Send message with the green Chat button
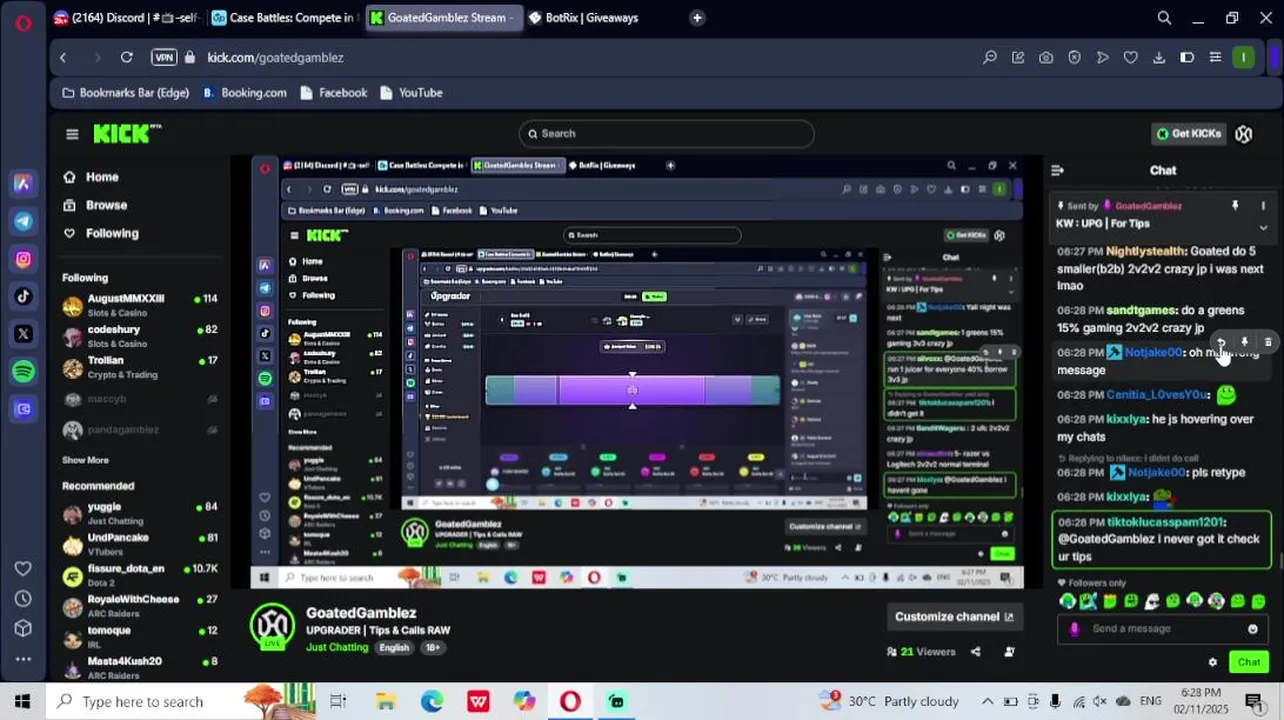This screenshot has height=720, width=1284. click(x=1249, y=662)
